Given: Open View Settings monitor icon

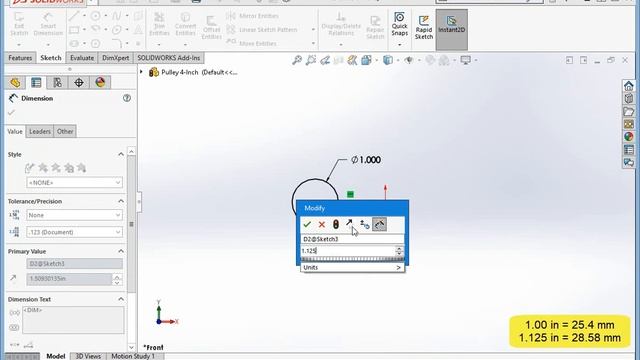Looking at the screenshot, I should coord(465,60).
